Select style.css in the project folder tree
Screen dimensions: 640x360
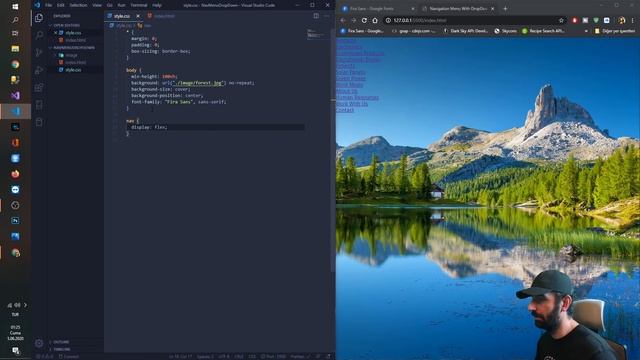coord(73,70)
